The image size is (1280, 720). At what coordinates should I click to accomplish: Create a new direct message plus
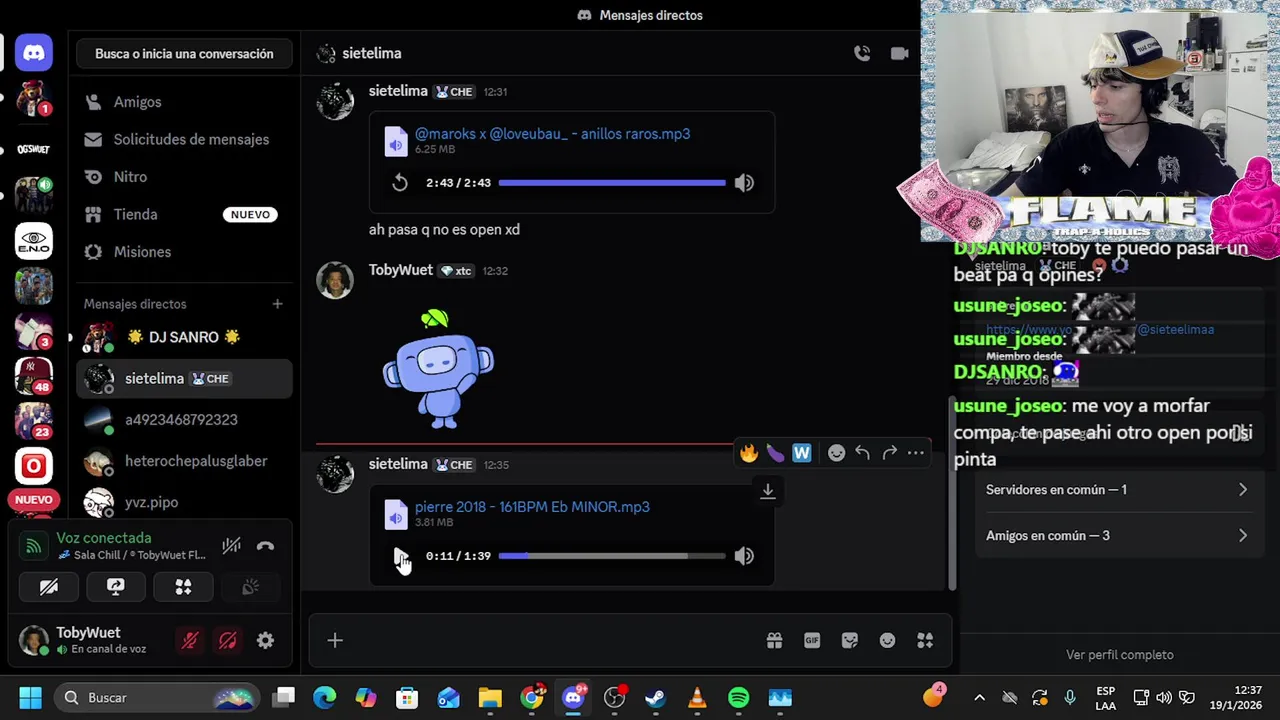pos(277,304)
